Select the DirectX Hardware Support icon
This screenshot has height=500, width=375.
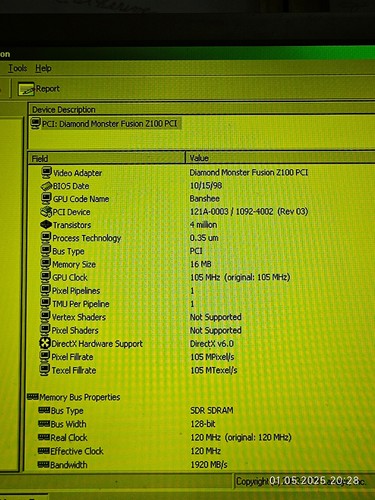click(45, 343)
